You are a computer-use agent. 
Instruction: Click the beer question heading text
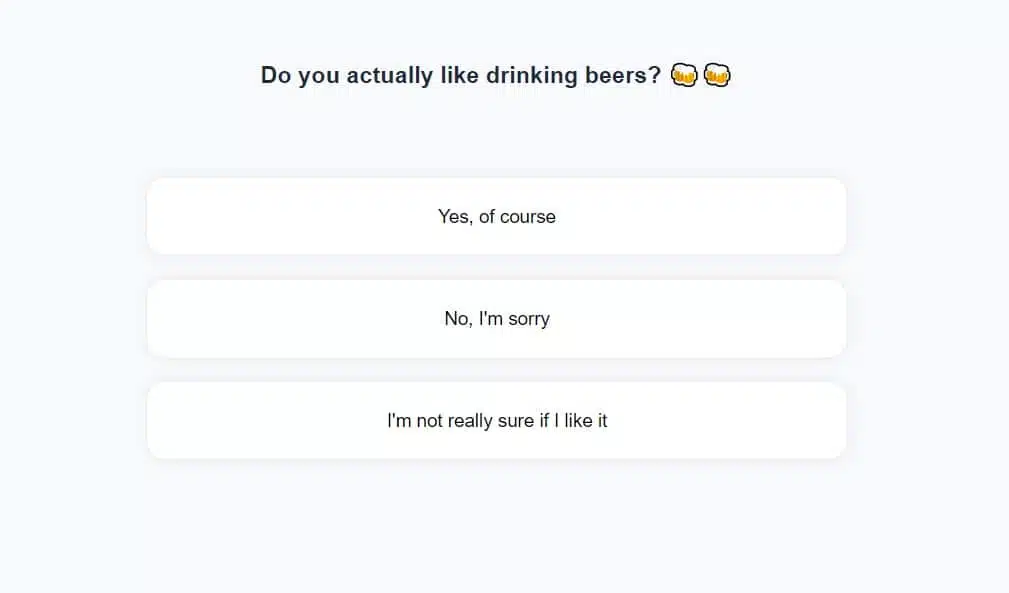460,75
